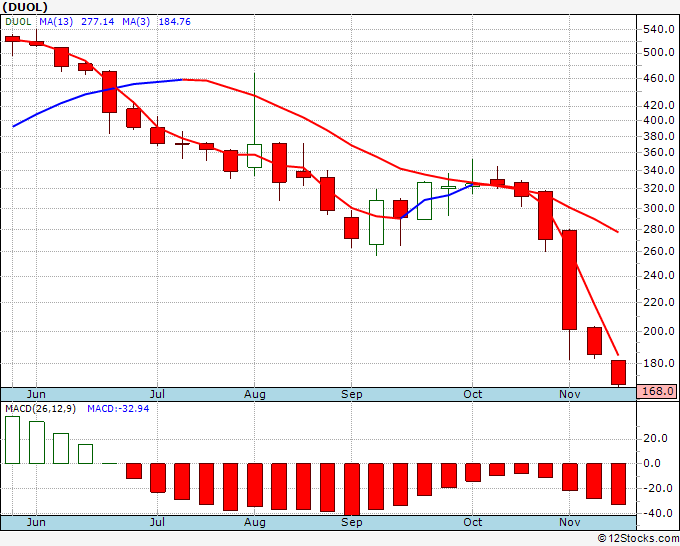Viewport: 680px width, 546px height.
Task: Click the last red MACD histogram bar
Action: coord(618,484)
